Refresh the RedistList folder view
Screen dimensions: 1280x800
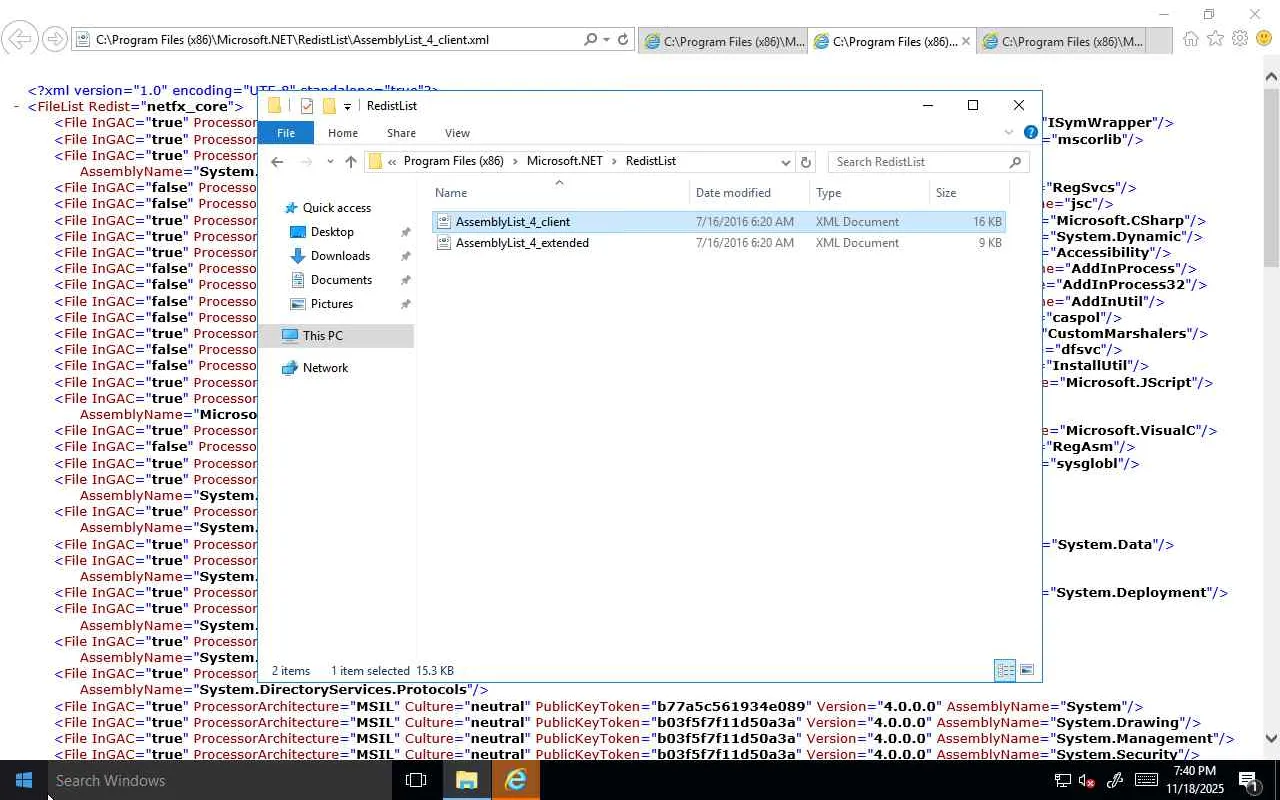806,162
